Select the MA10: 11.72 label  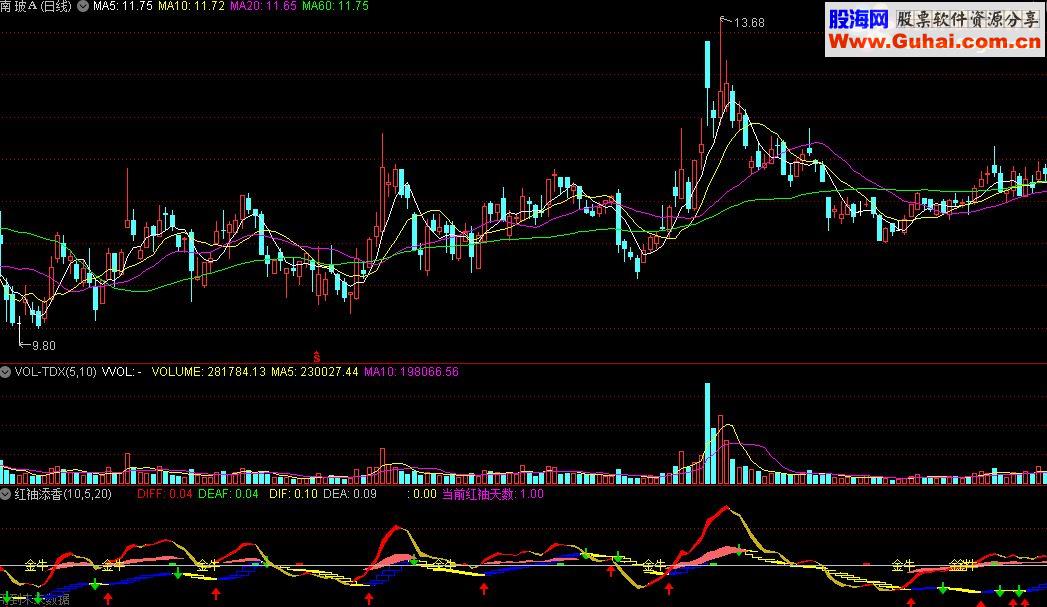tap(191, 6)
